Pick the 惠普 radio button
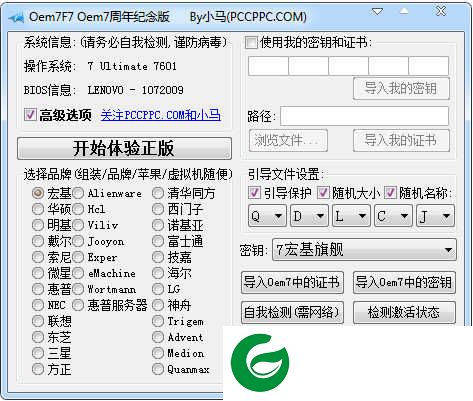The image size is (473, 401). pyautogui.click(x=38, y=289)
